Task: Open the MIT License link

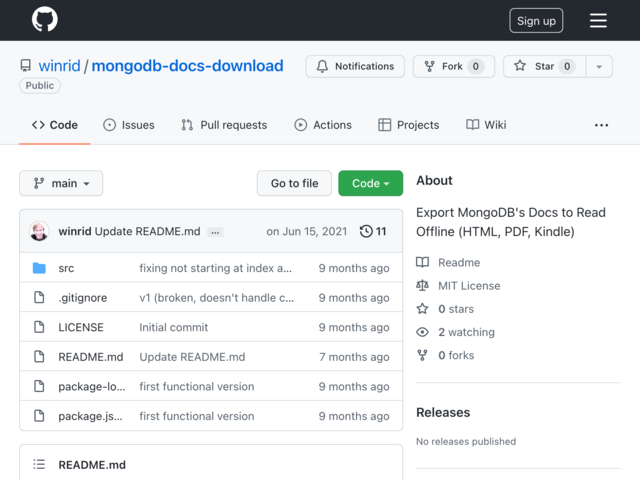Action: point(469,286)
